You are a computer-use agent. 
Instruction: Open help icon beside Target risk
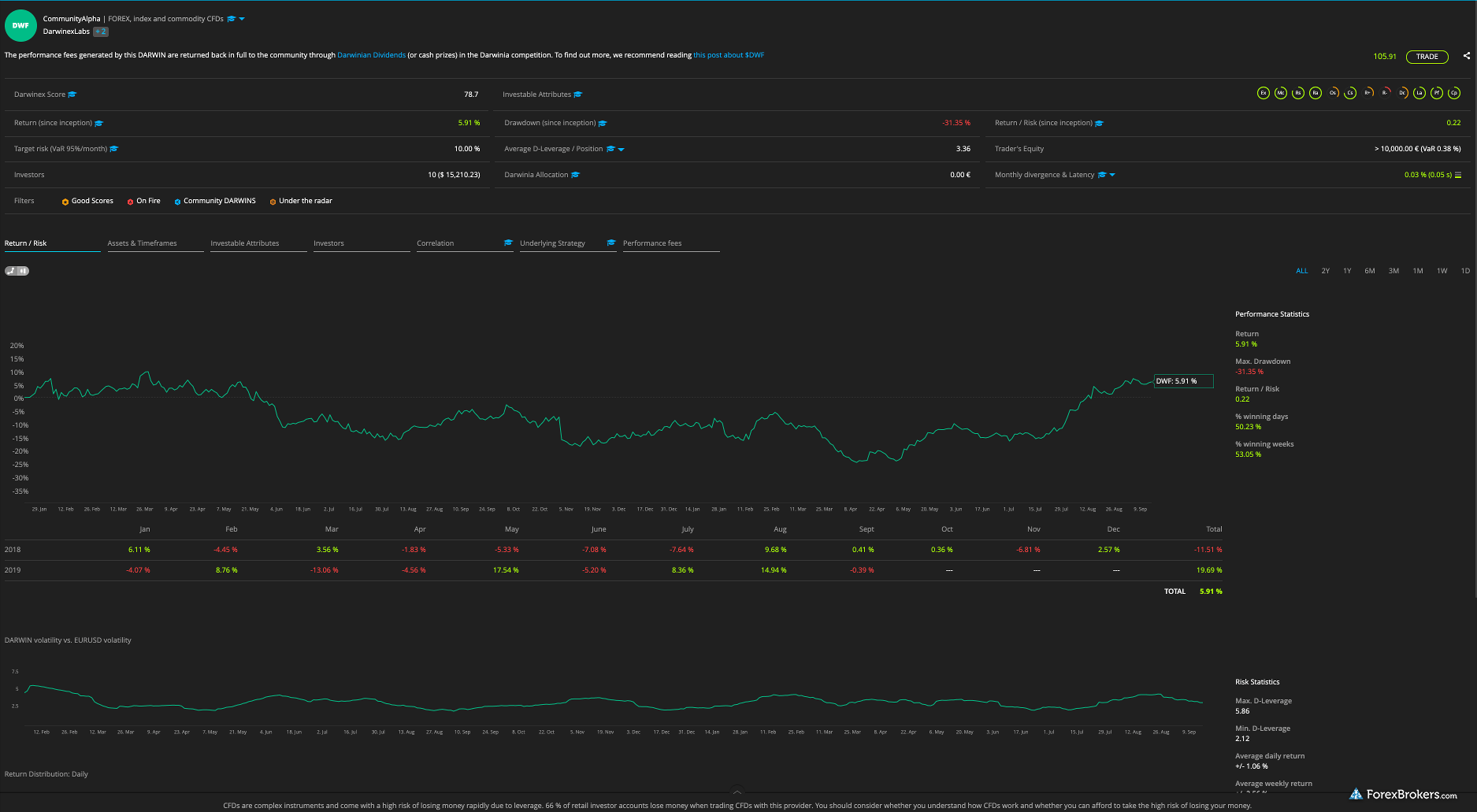tap(114, 149)
